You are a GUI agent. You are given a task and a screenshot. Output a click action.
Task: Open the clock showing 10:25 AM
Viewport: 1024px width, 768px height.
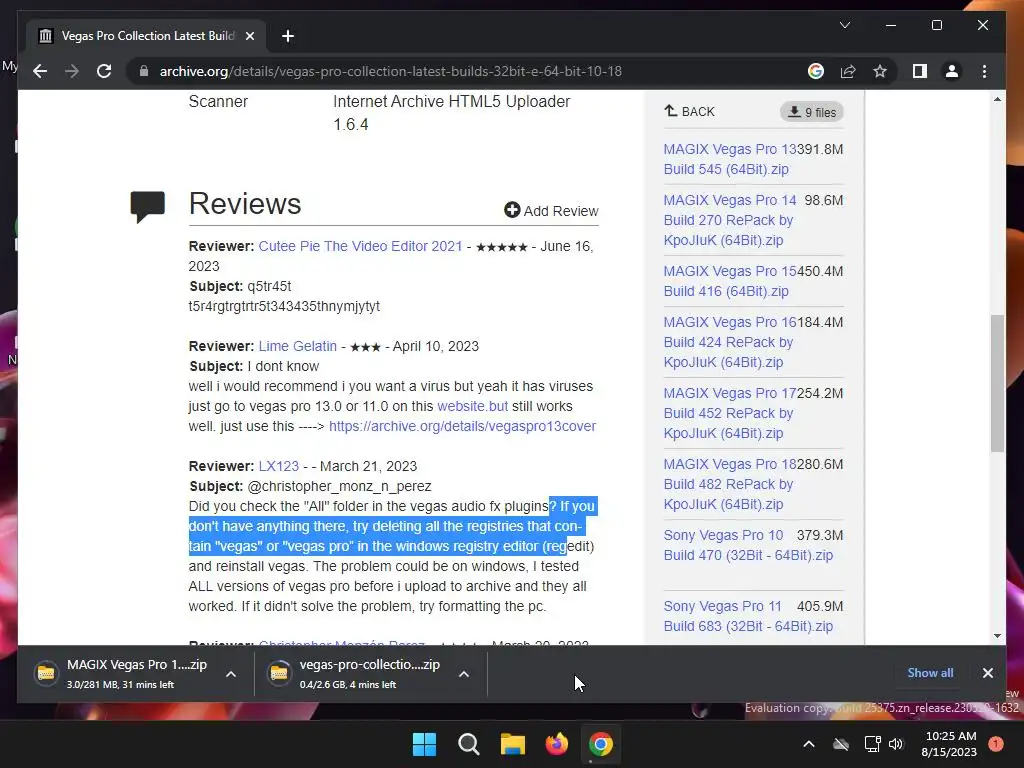tap(950, 744)
